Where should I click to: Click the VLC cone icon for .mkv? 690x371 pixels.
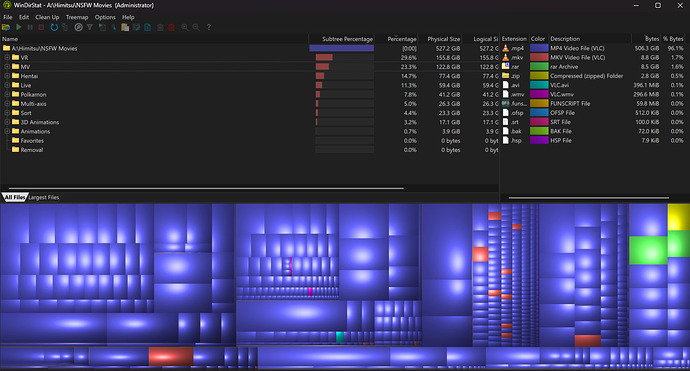506,57
